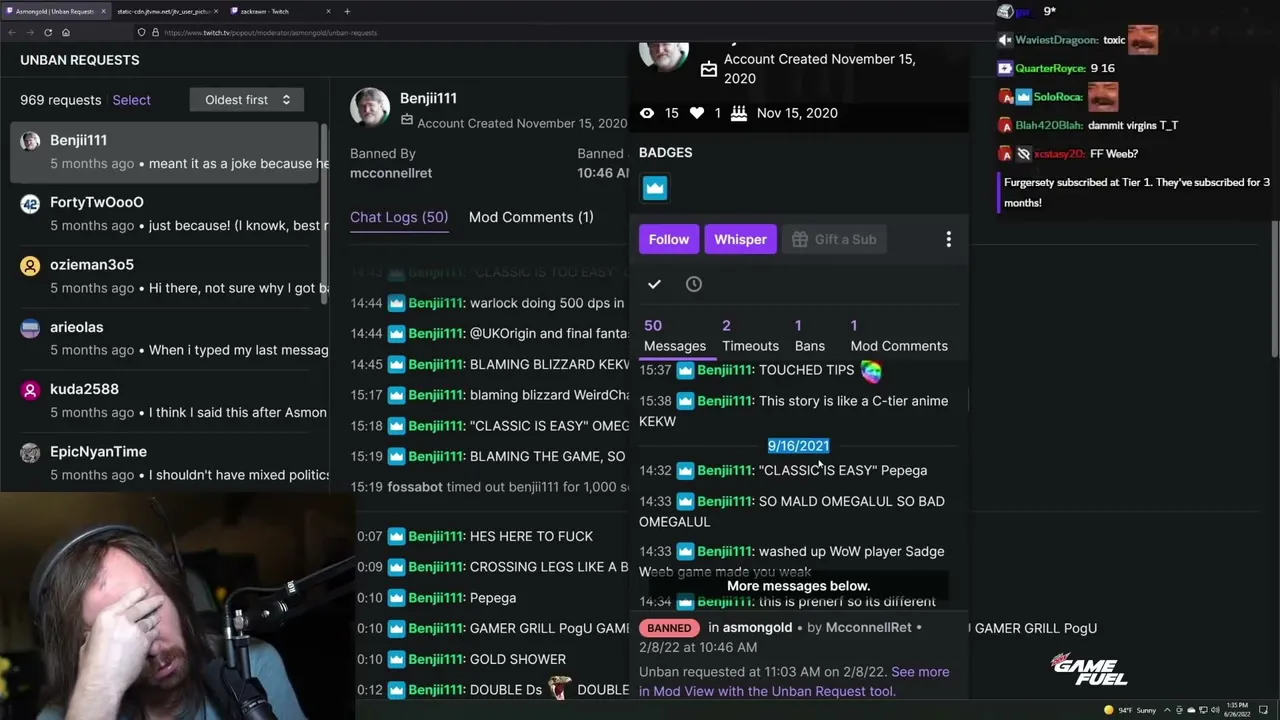
Task: Click the browser home icon
Action: click(x=66, y=33)
